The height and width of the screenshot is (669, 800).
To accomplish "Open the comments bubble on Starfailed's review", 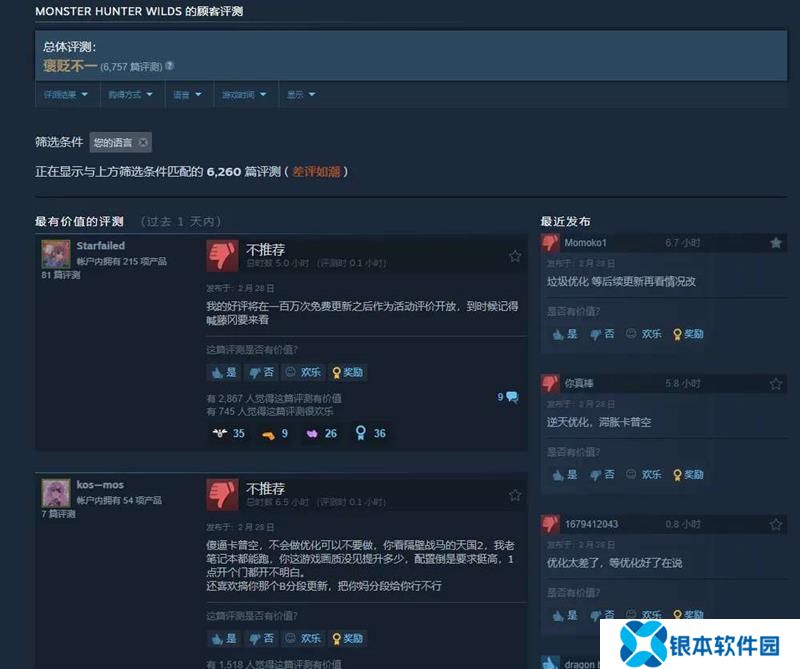I will (512, 397).
